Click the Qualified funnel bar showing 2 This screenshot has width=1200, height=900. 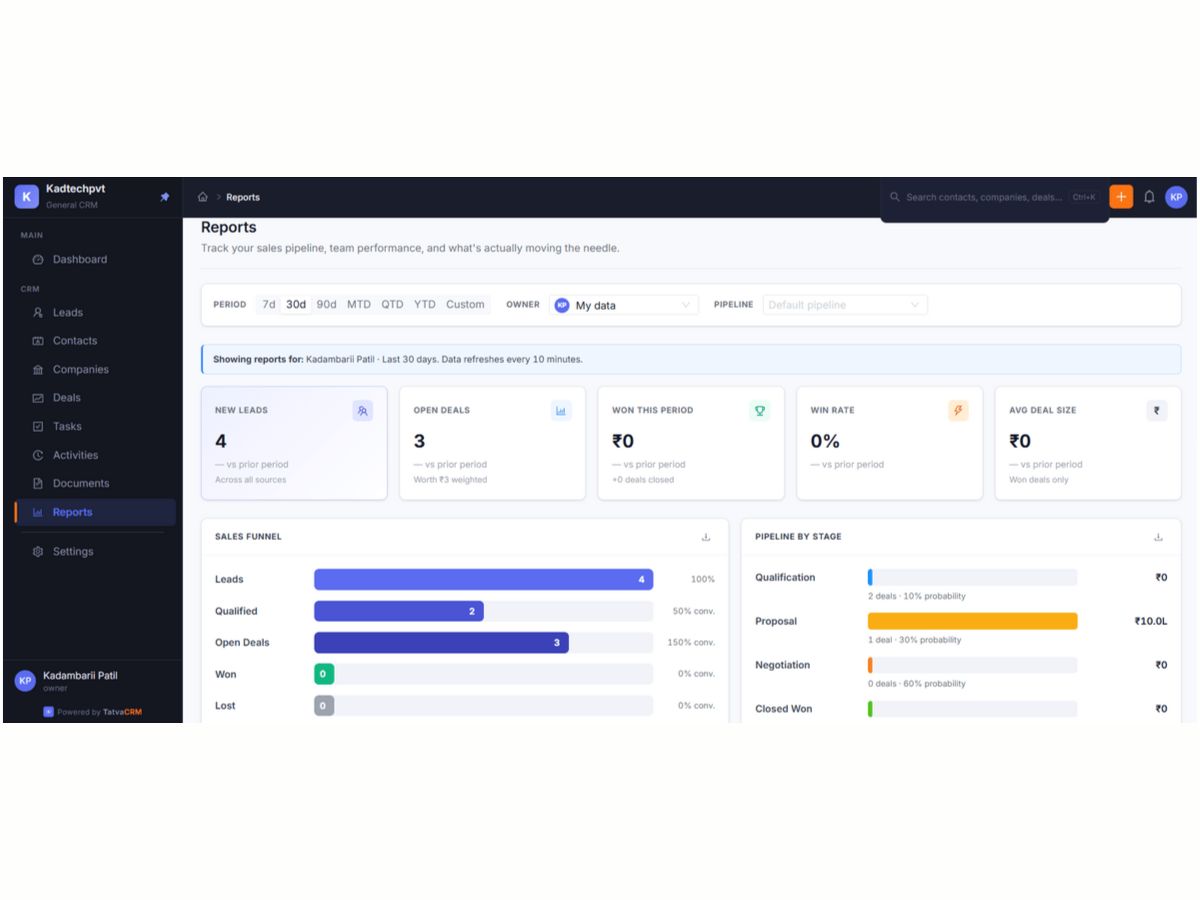point(399,611)
